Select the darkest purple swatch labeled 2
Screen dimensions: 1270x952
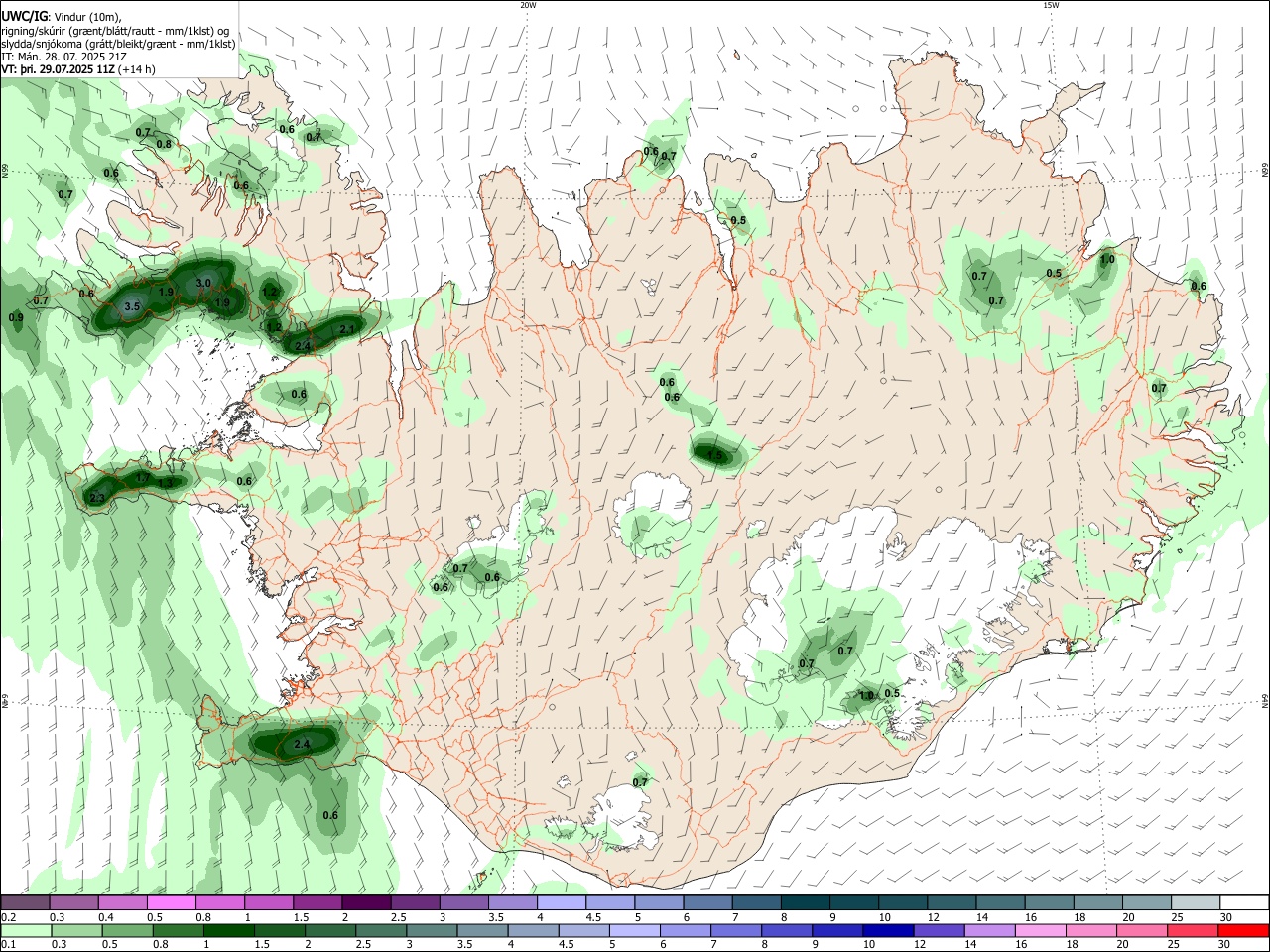pyautogui.click(x=367, y=903)
